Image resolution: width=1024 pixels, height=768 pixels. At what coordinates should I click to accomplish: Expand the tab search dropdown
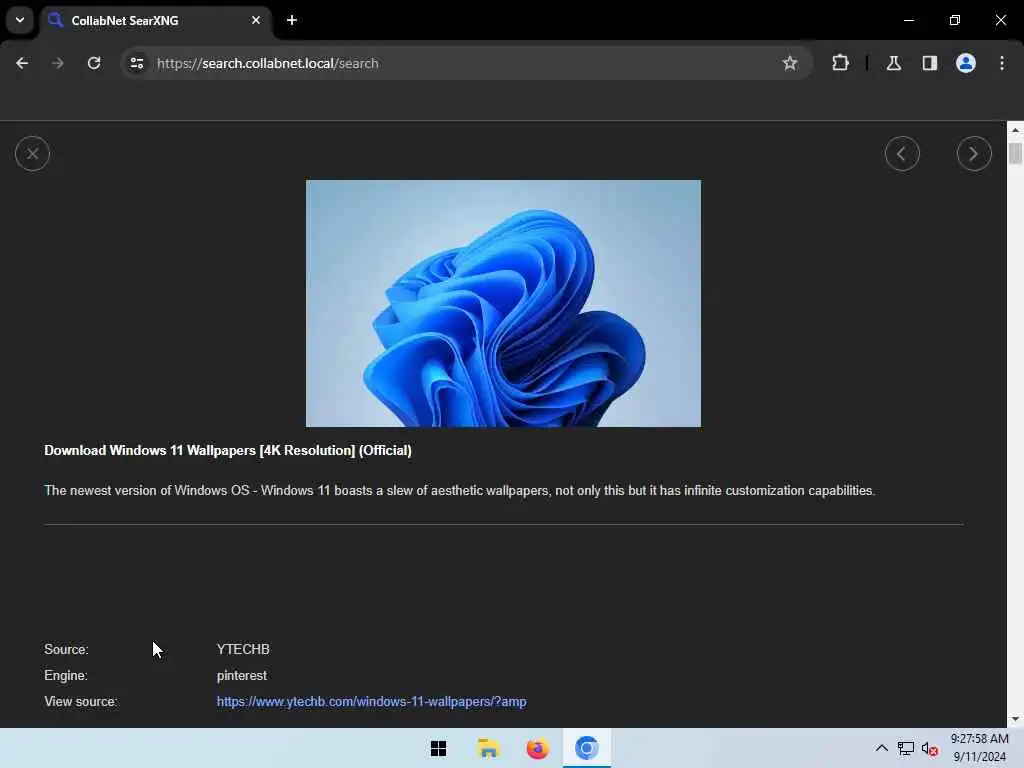click(x=20, y=20)
